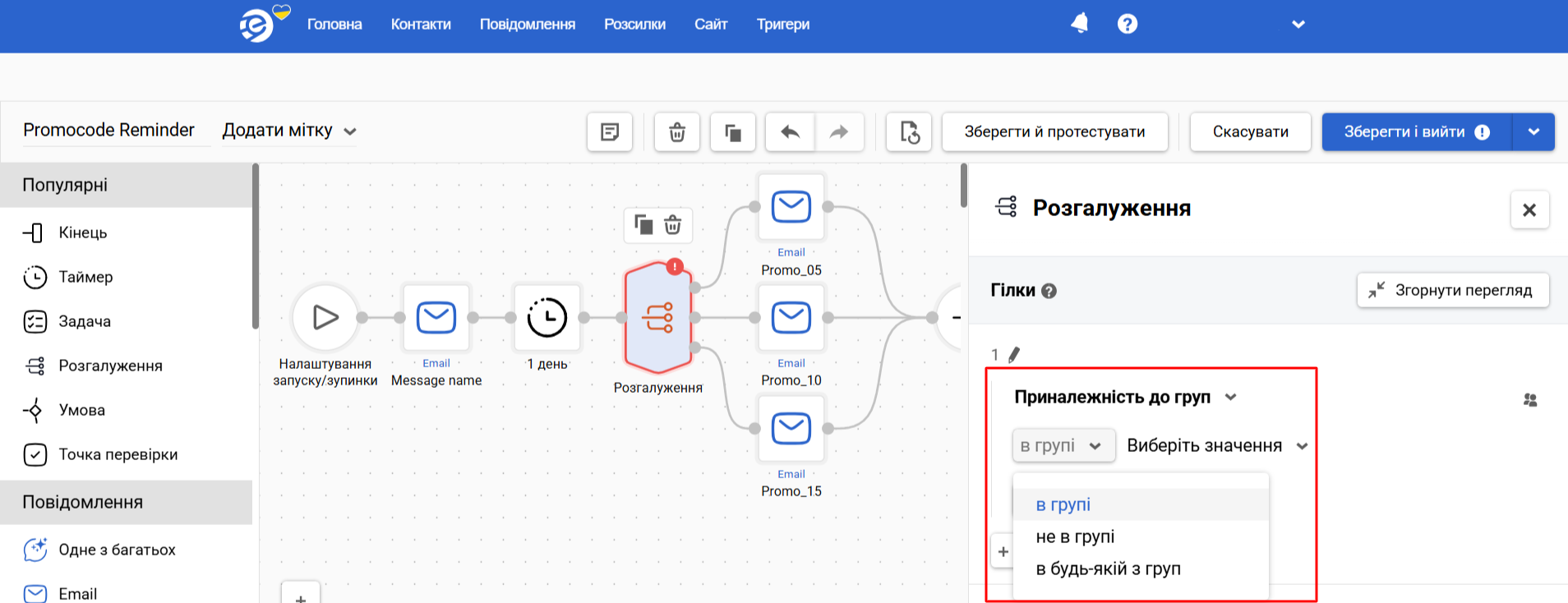Screen dimensions: 1568x603
Task: Open the в групі operator dropdown
Action: click(1063, 445)
